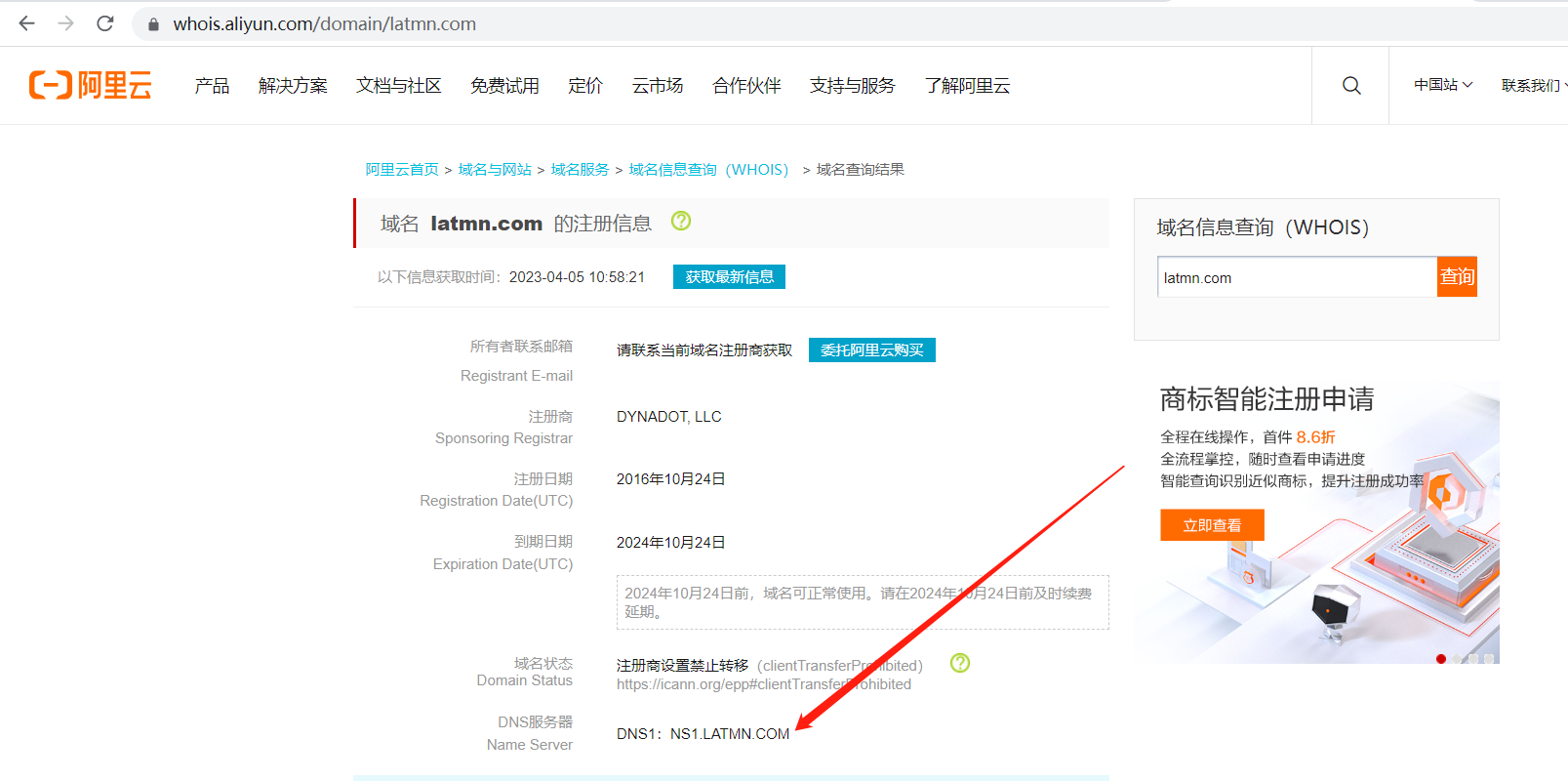Screen dimensions: 1568x781
Task: Select the first red carousel dot
Action: point(1441,659)
